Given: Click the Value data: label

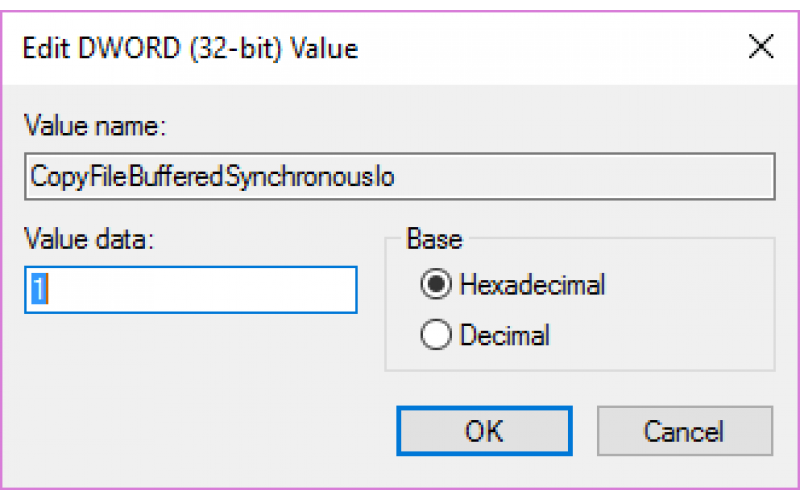Looking at the screenshot, I should [89, 239].
